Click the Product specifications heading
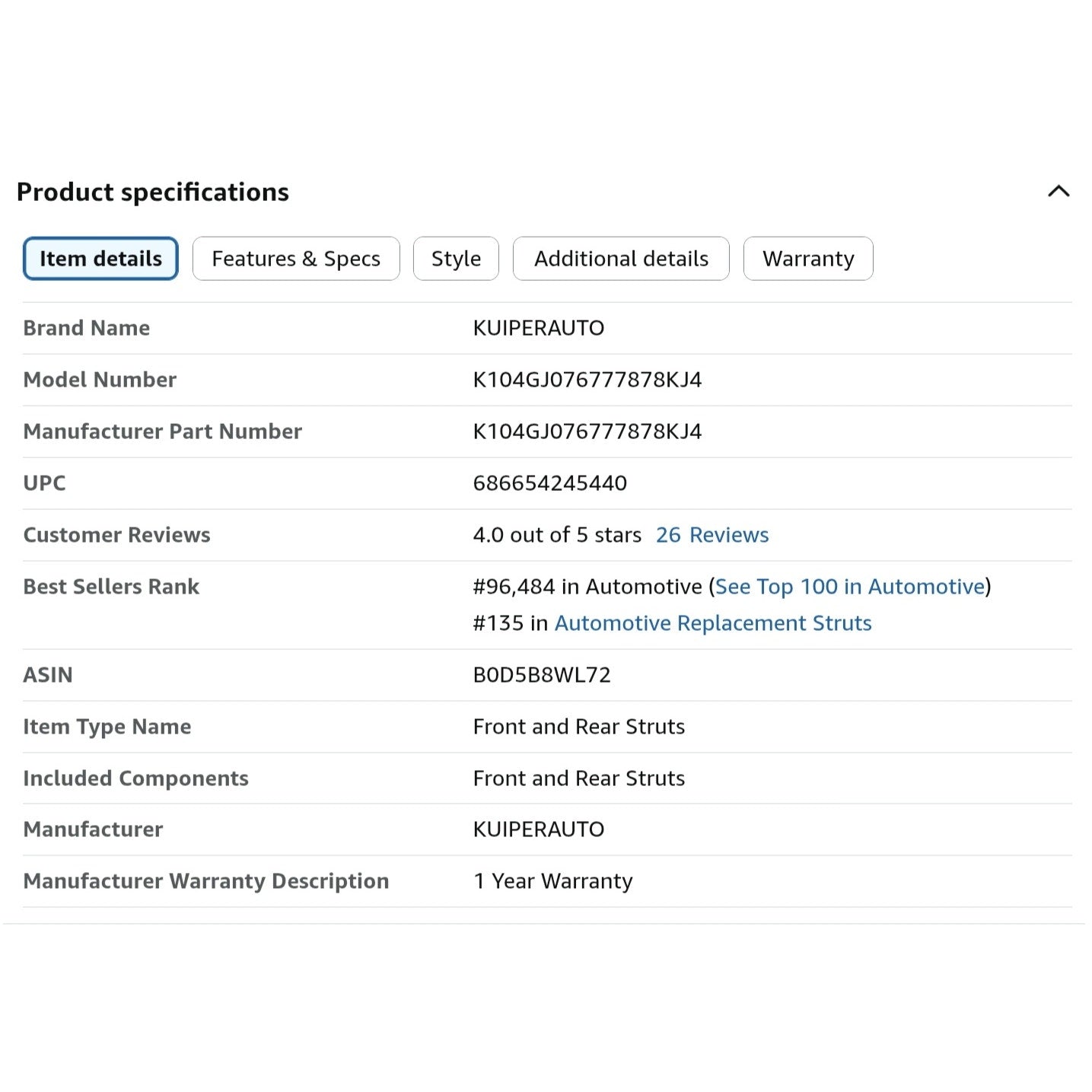The height and width of the screenshot is (1092, 1092). tap(153, 192)
